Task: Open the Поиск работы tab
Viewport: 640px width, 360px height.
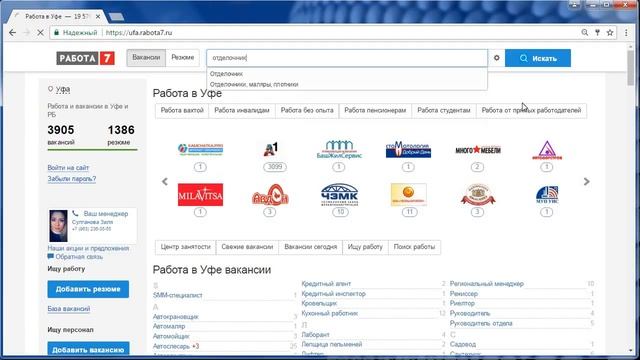Action: 414,247
